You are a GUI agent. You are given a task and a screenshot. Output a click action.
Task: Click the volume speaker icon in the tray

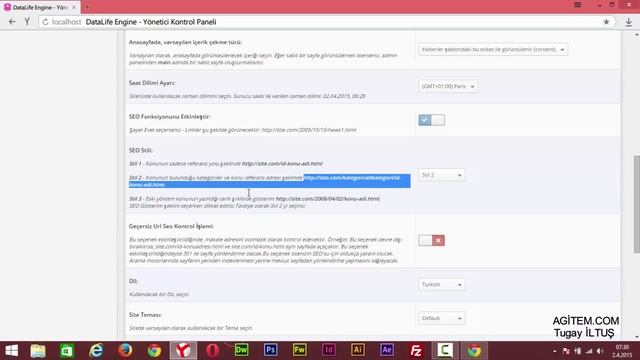600,351
